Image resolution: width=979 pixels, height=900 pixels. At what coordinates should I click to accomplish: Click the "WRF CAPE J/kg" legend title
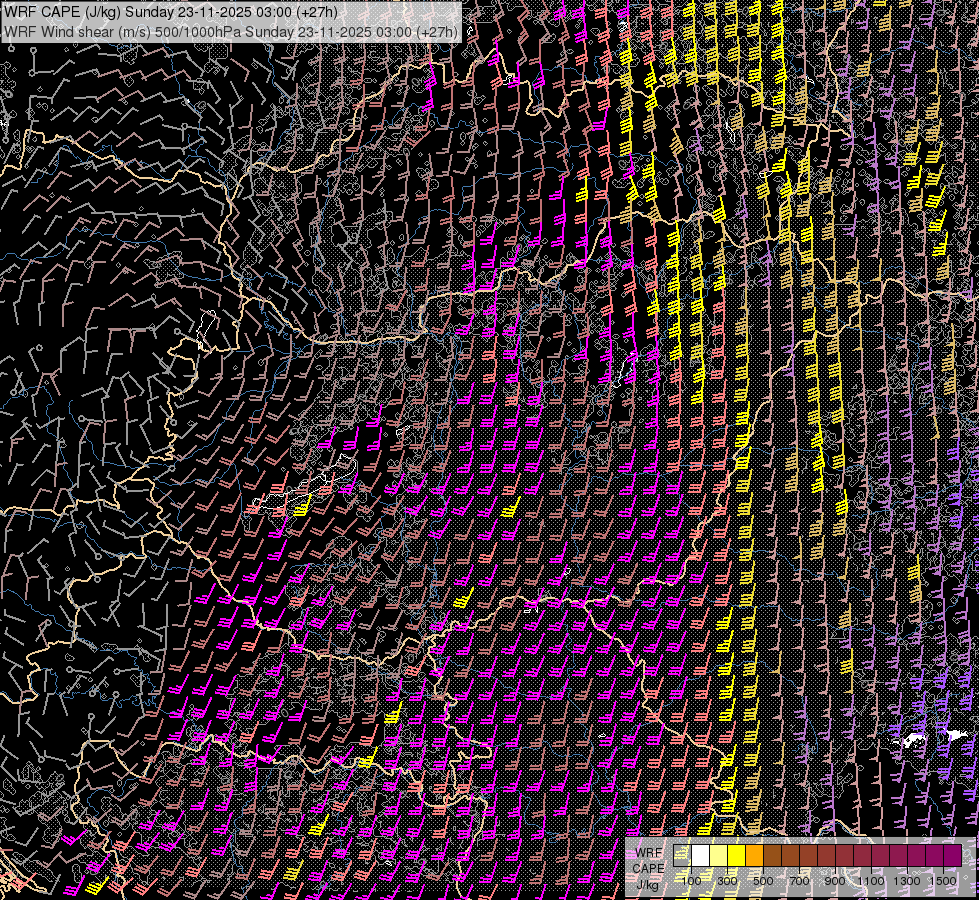[649, 868]
